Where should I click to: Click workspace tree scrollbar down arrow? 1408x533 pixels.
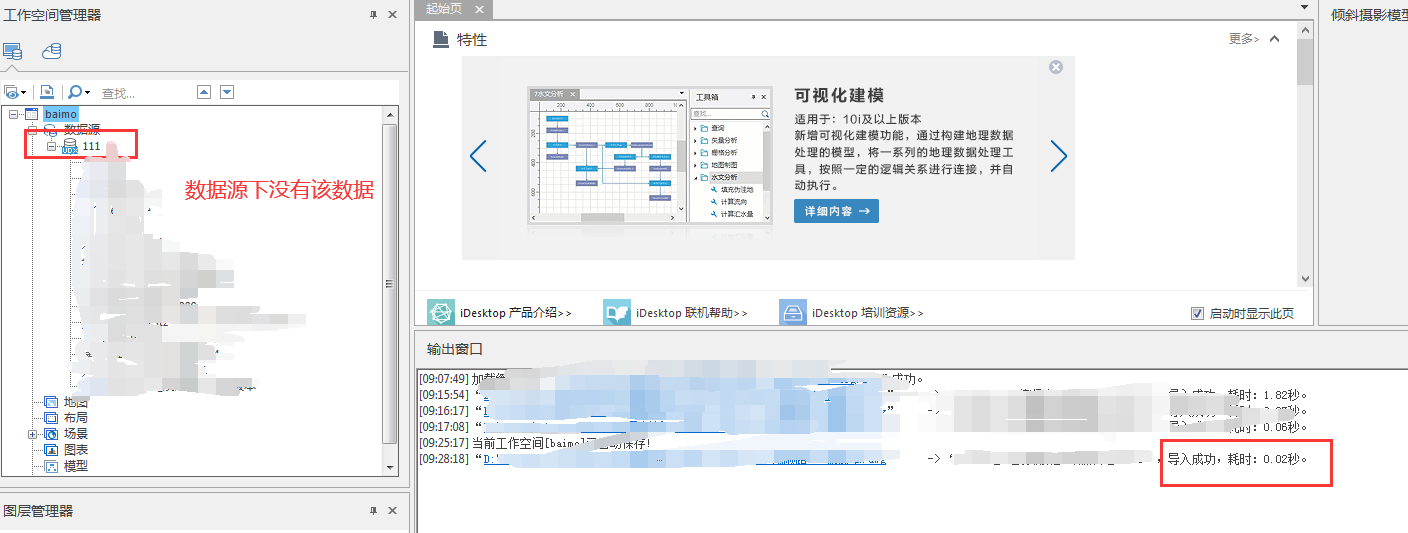[x=390, y=466]
